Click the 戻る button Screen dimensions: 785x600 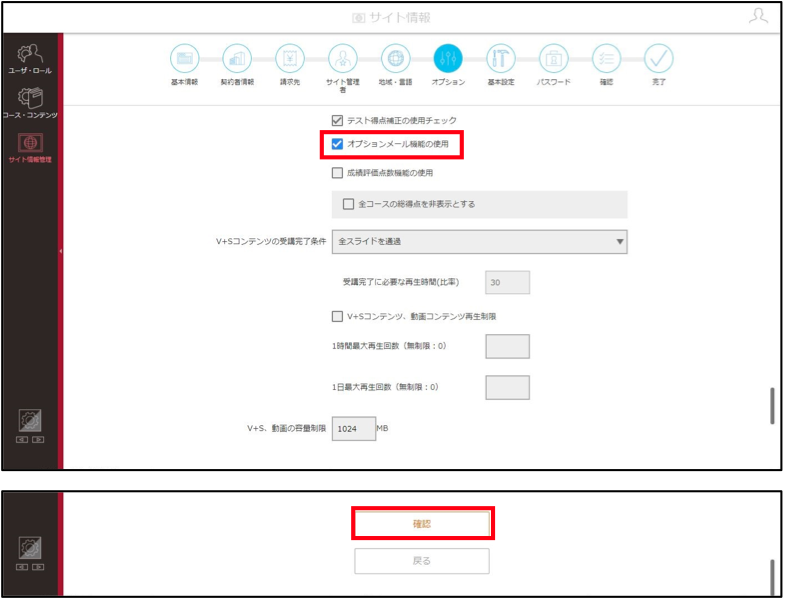click(x=422, y=561)
